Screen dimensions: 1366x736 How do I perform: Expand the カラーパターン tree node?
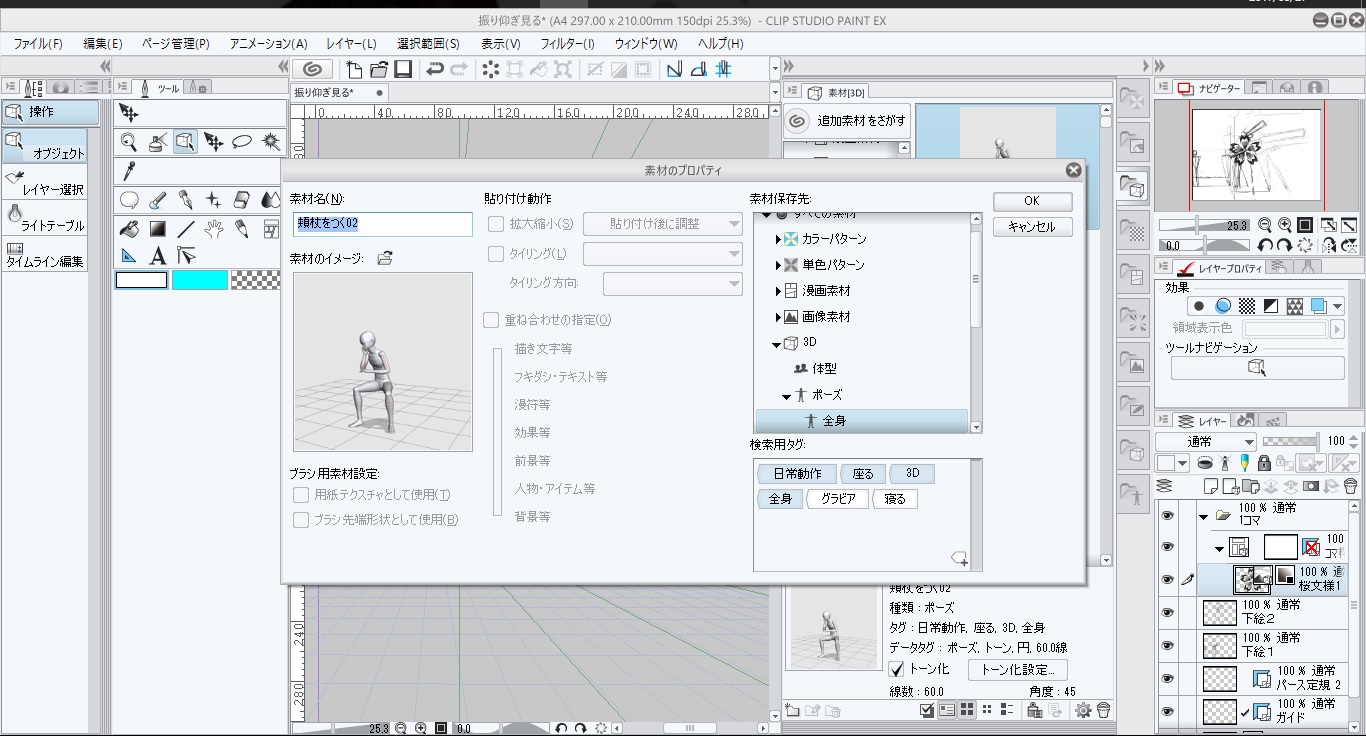click(779, 239)
